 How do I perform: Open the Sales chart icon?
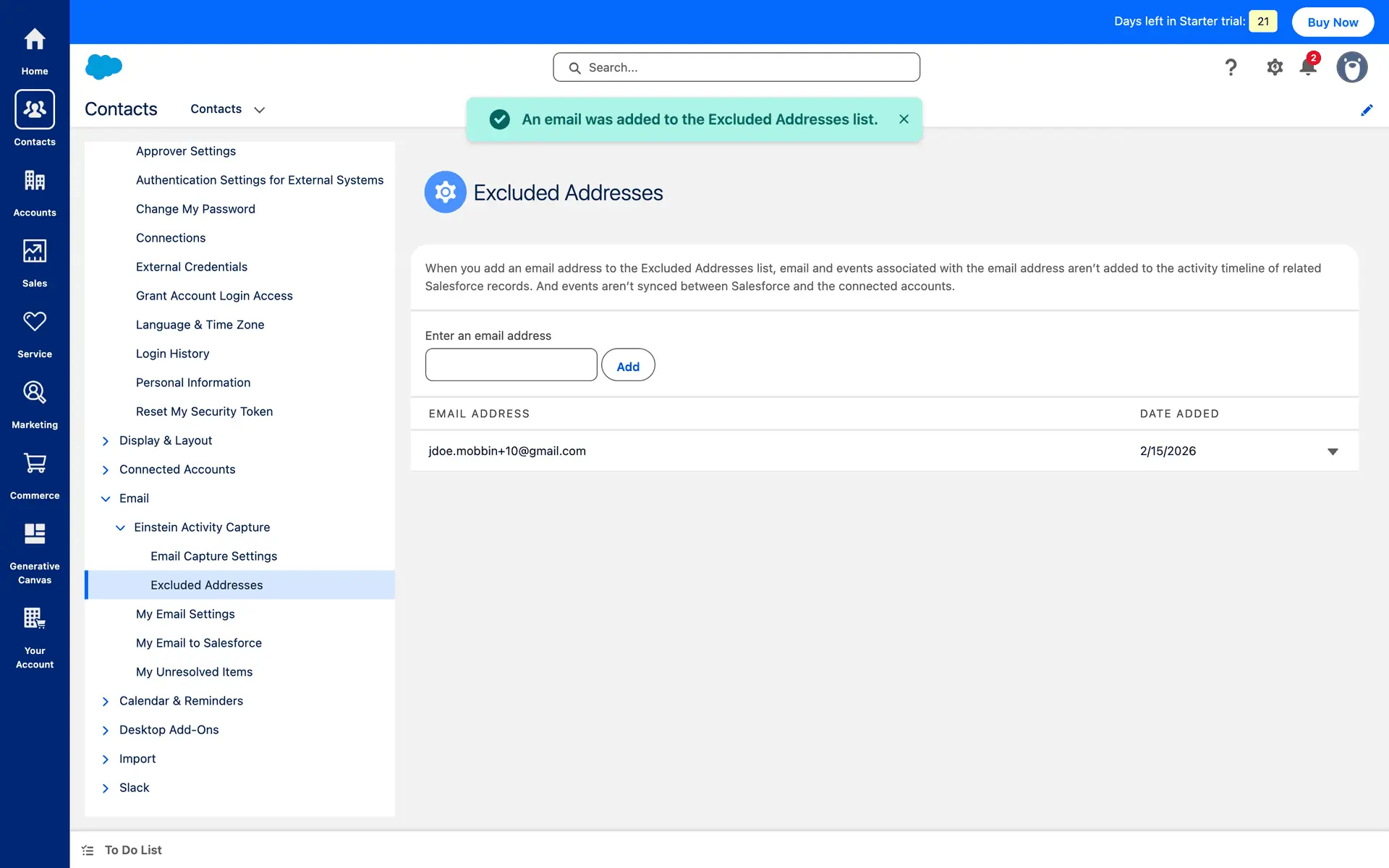(x=35, y=252)
